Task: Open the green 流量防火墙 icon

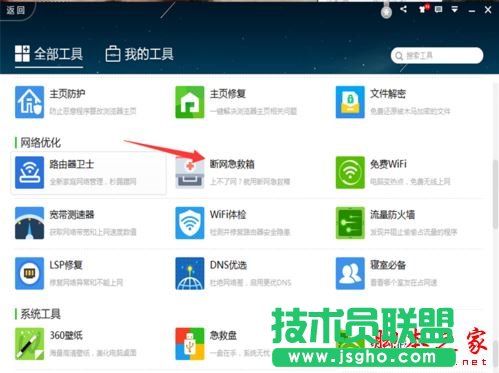Action: pyautogui.click(x=350, y=223)
